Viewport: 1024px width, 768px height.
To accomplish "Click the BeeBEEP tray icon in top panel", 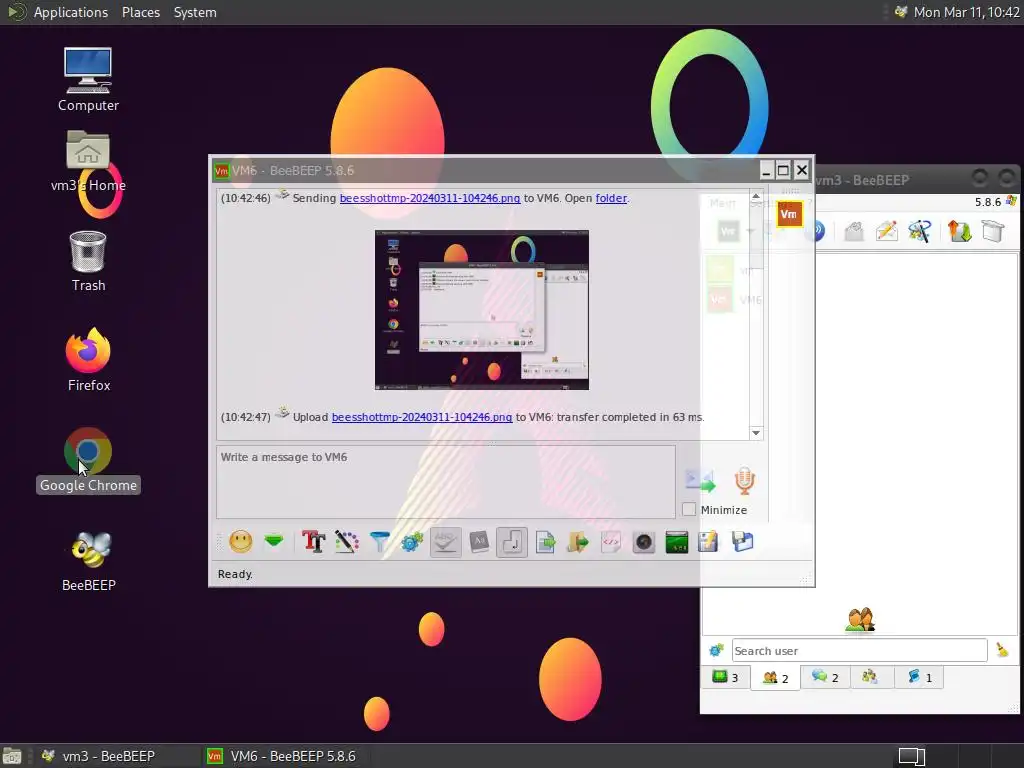I will click(x=901, y=12).
